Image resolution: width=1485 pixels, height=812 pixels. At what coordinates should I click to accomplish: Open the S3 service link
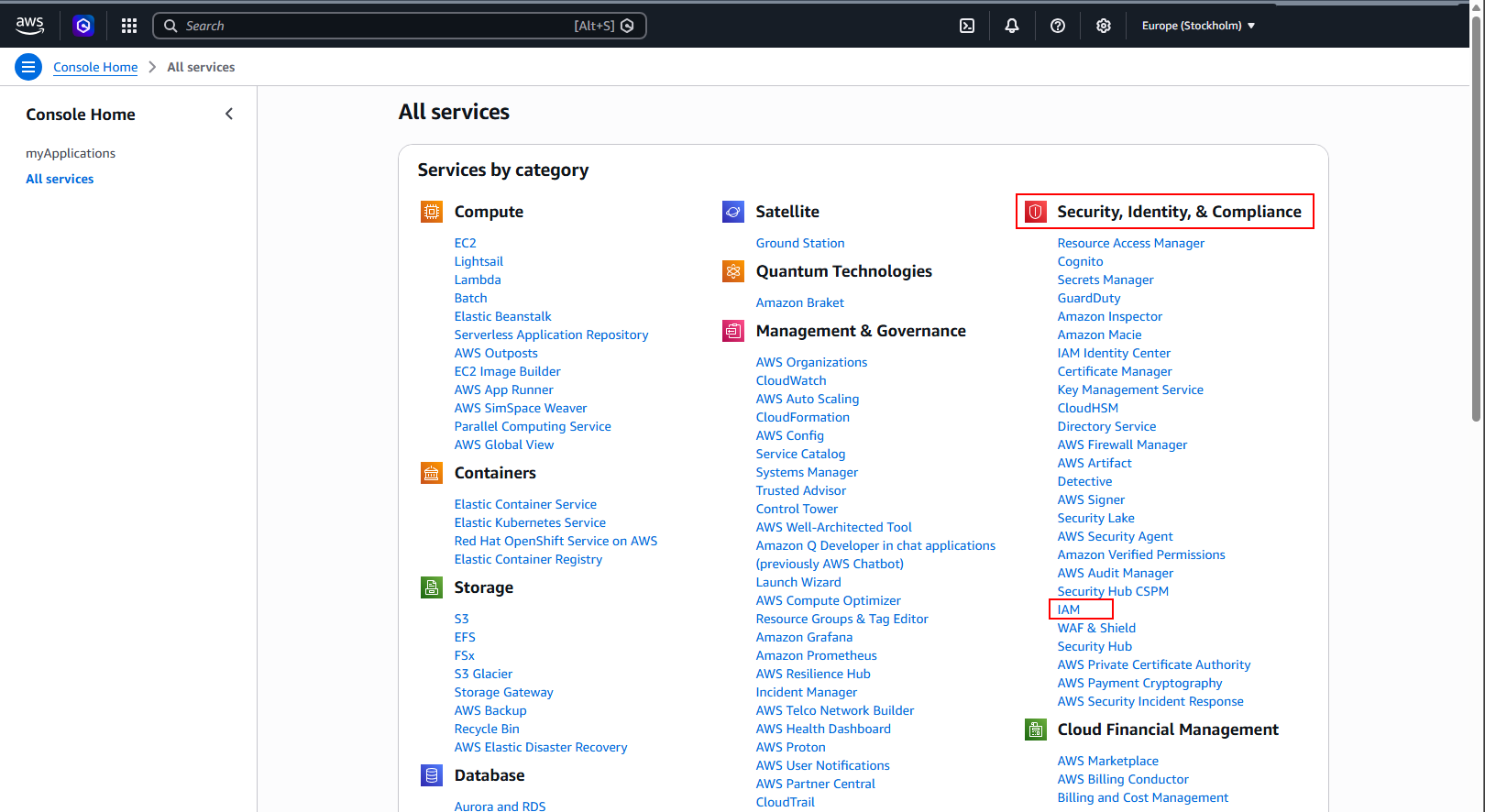tap(462, 619)
